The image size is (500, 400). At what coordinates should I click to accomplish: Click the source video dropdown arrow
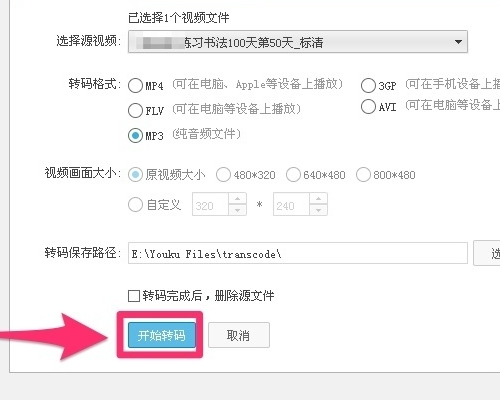458,42
